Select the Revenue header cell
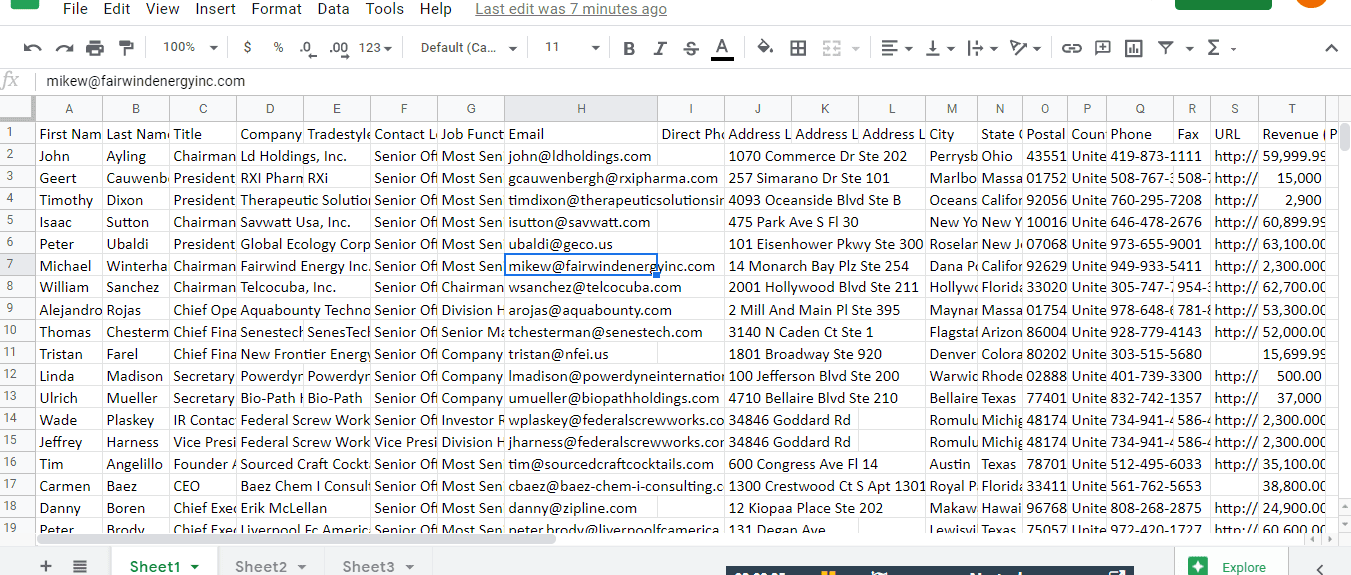The image size is (1351, 575). pos(1292,134)
